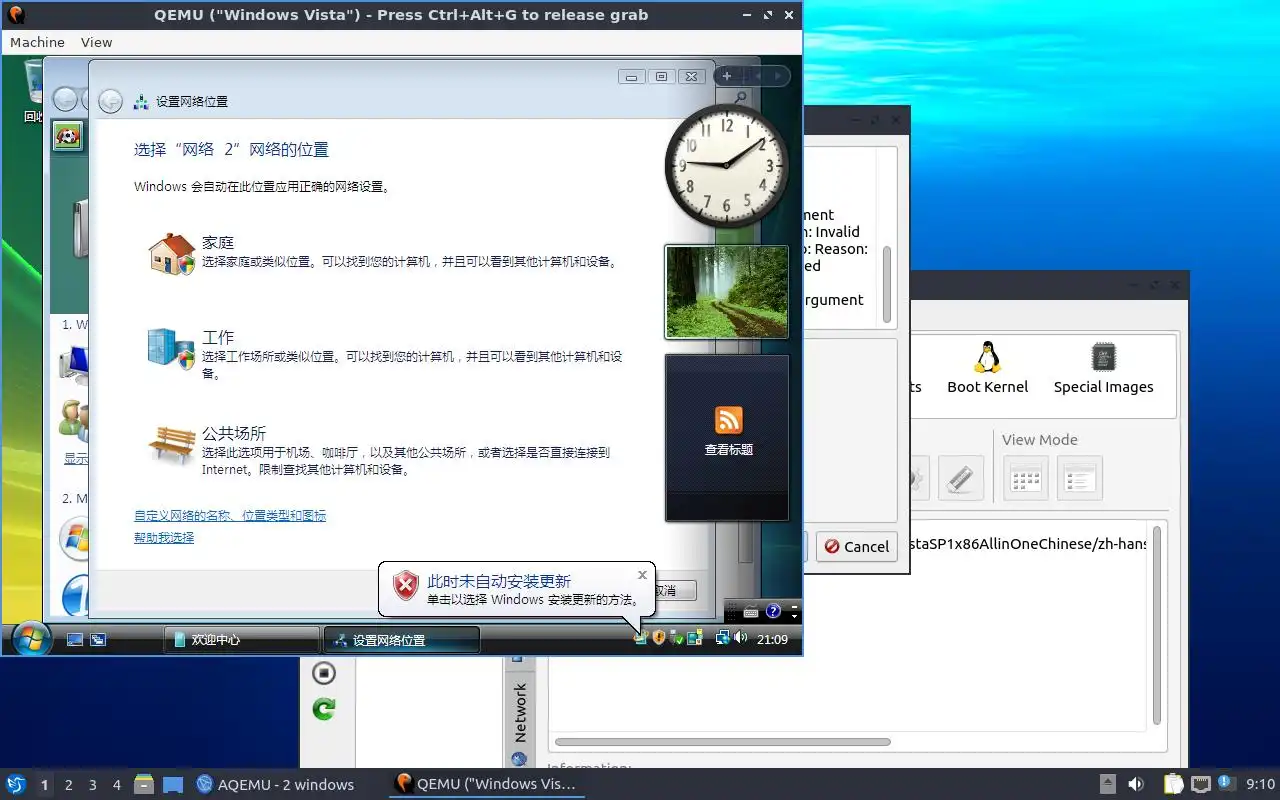Image resolution: width=1280 pixels, height=800 pixels.
Task: Open the Machine menu in QEMU
Action: [x=37, y=42]
